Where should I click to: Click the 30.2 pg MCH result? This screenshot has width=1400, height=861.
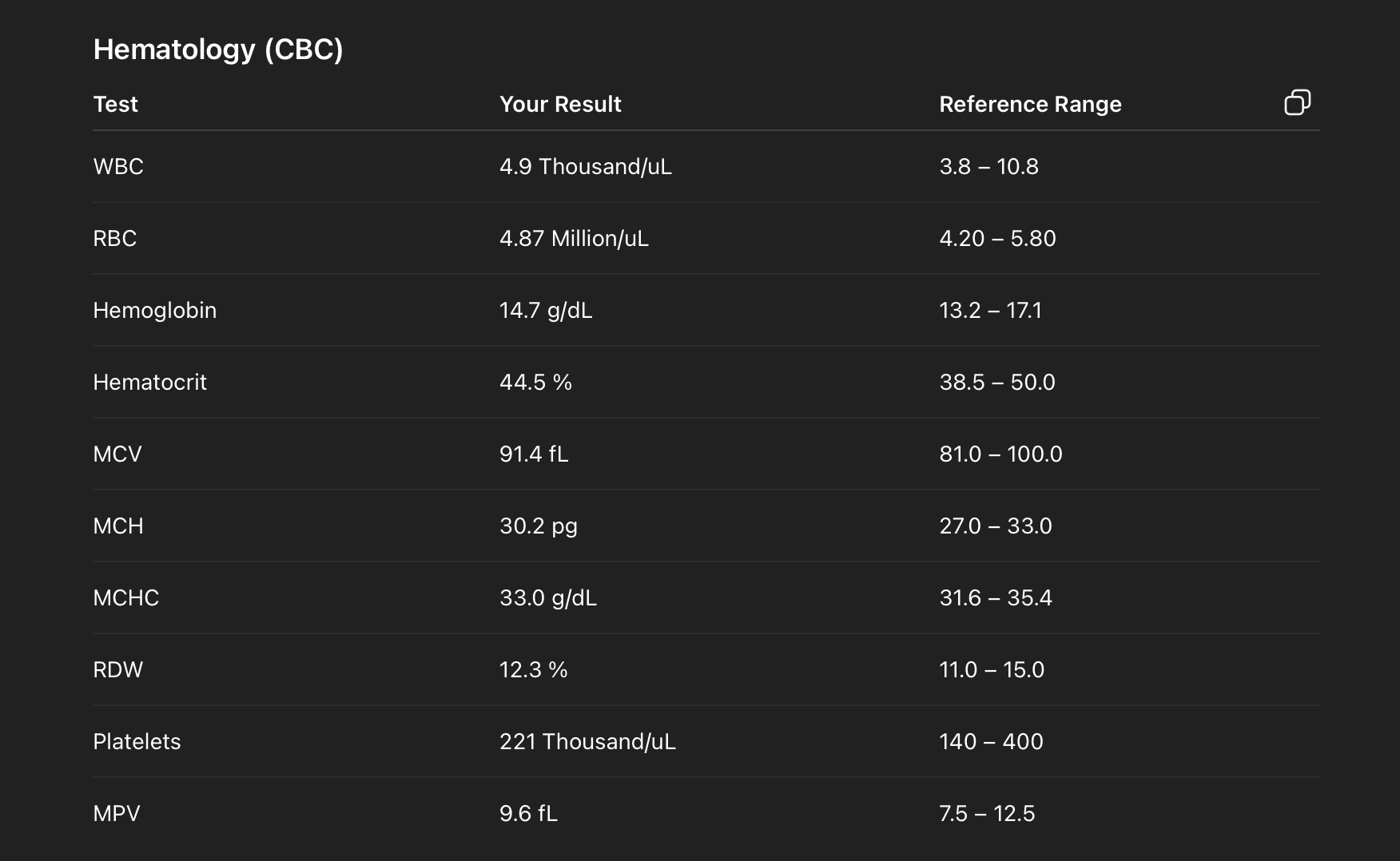(x=538, y=526)
